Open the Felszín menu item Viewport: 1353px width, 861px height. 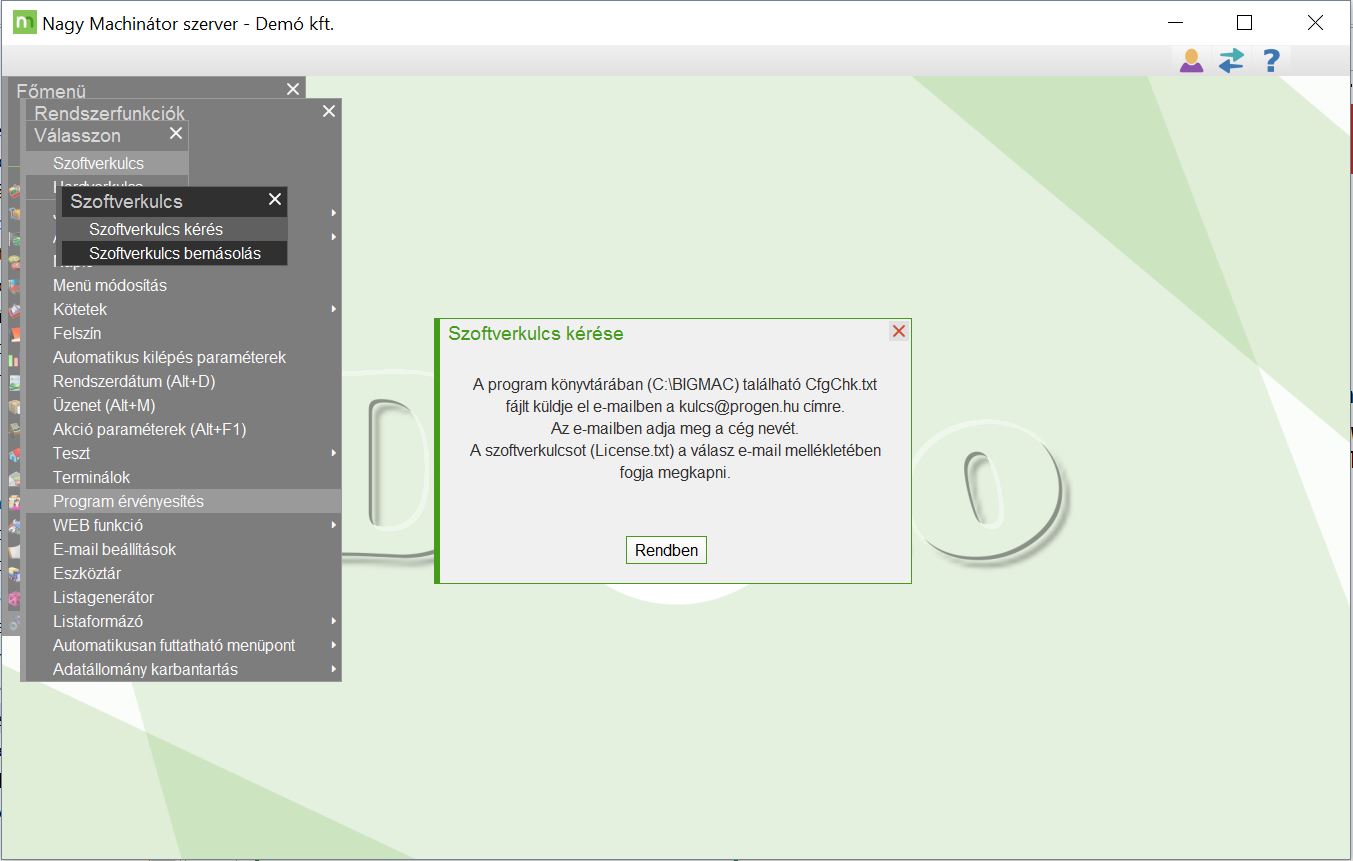click(x=181, y=333)
